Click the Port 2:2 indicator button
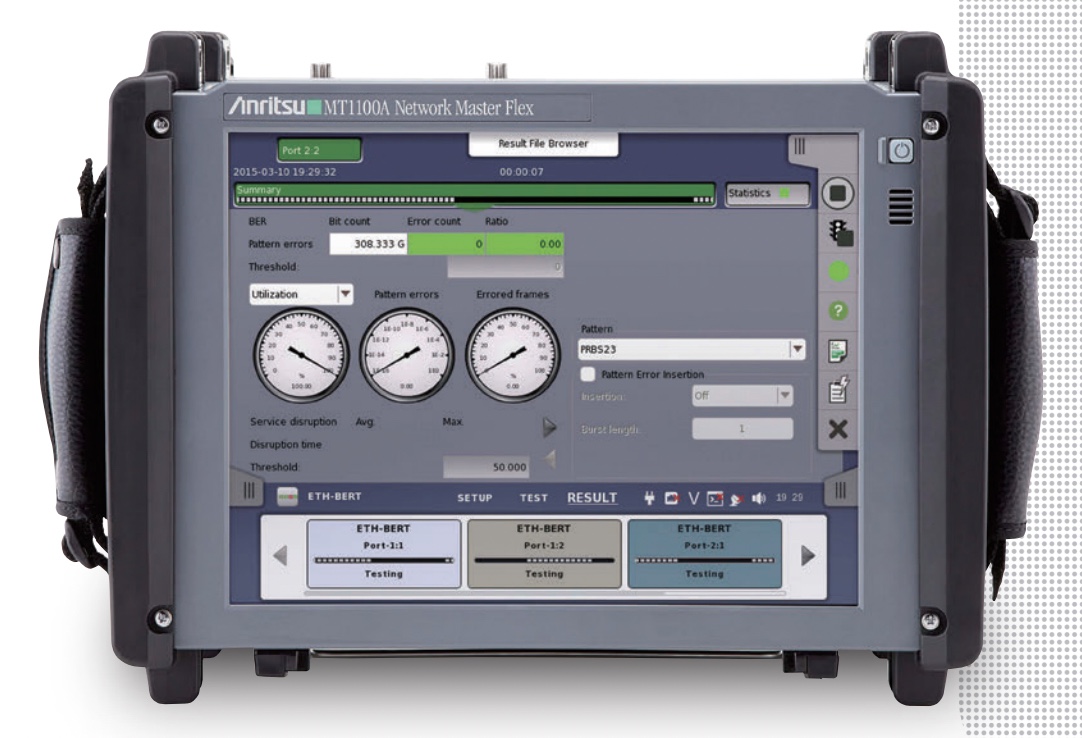The image size is (1082, 738). pyautogui.click(x=319, y=150)
